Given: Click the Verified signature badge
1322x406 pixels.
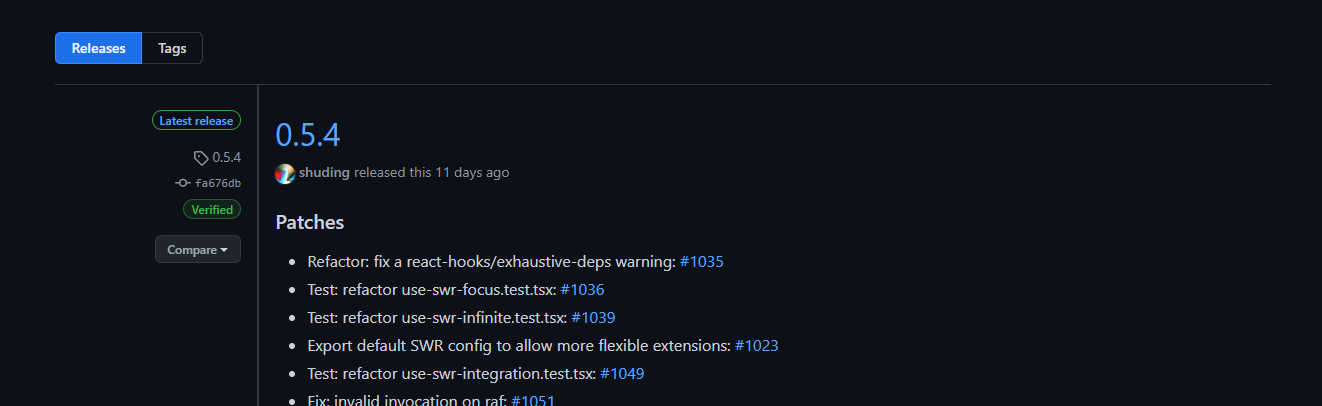Looking at the screenshot, I should click(x=212, y=210).
